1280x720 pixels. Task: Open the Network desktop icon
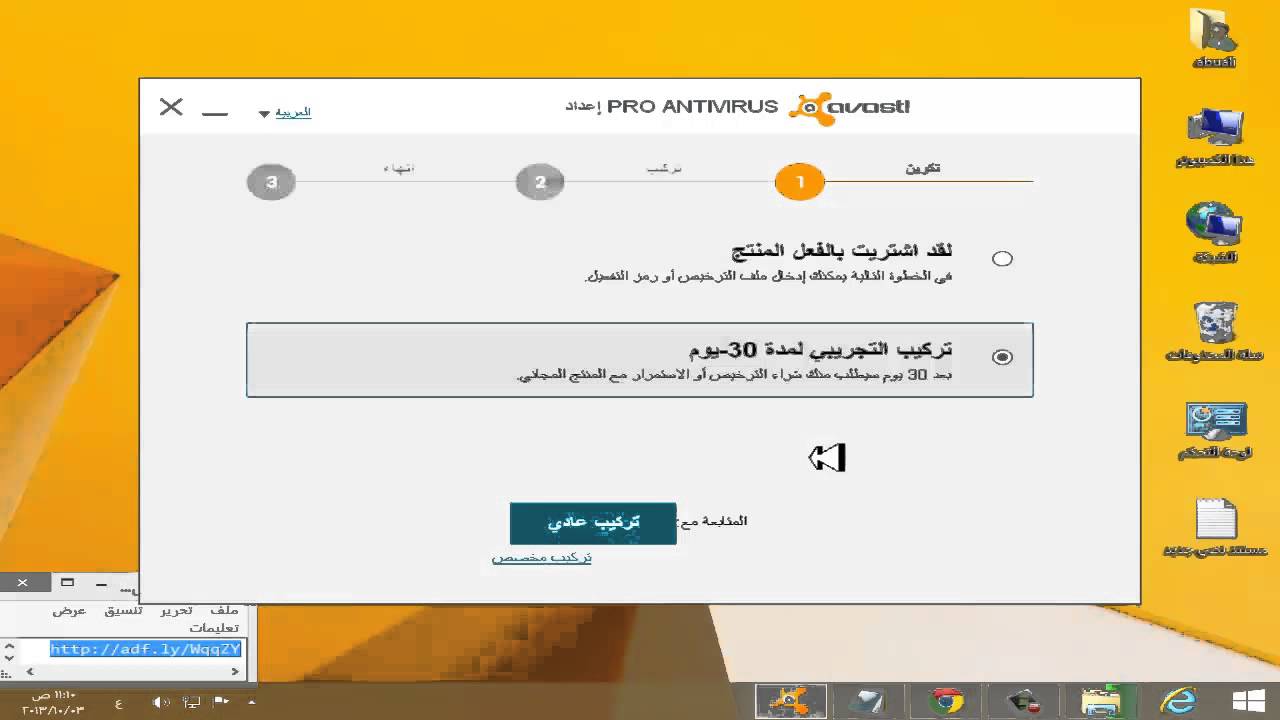click(1215, 233)
